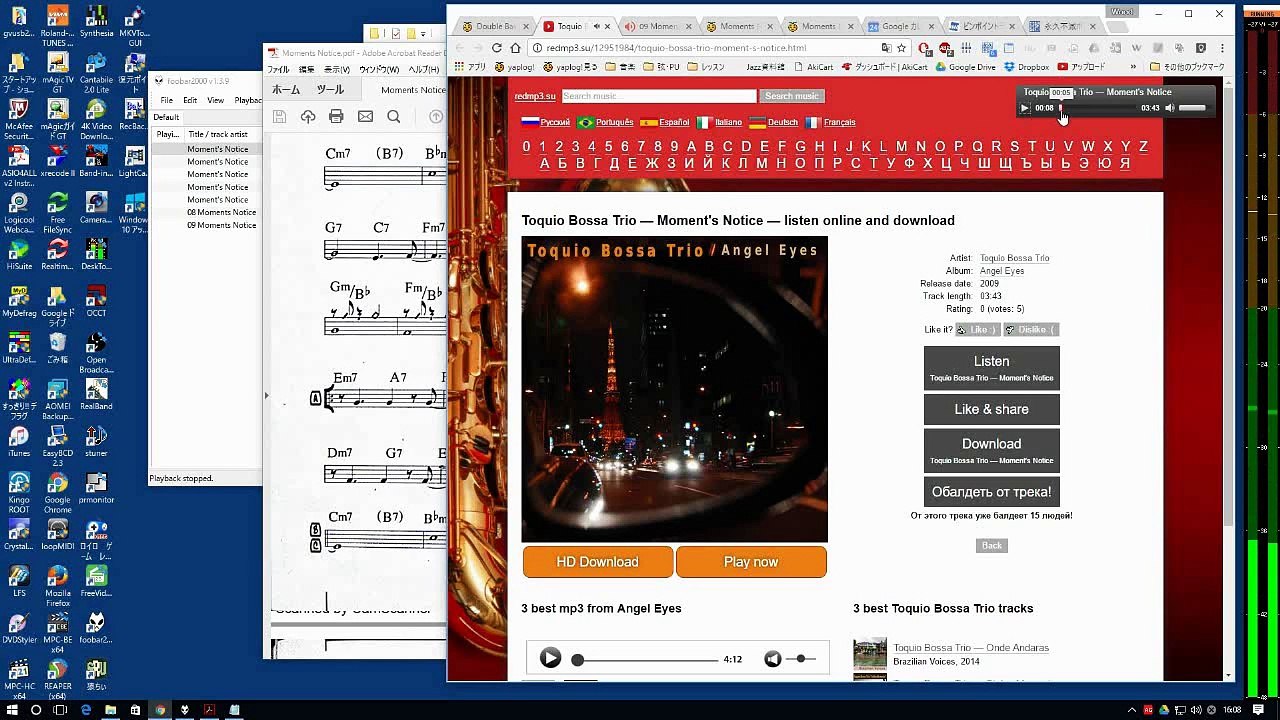This screenshot has width=1280, height=720.
Task: Click cloud upload icon in Acrobat Reader
Action: pyautogui.click(x=308, y=117)
